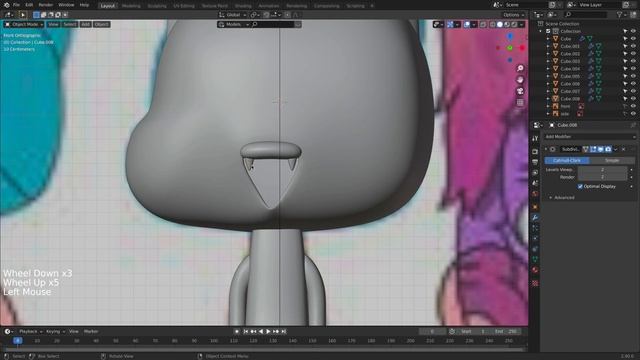Open the Options dropdown in the header

tap(513, 15)
